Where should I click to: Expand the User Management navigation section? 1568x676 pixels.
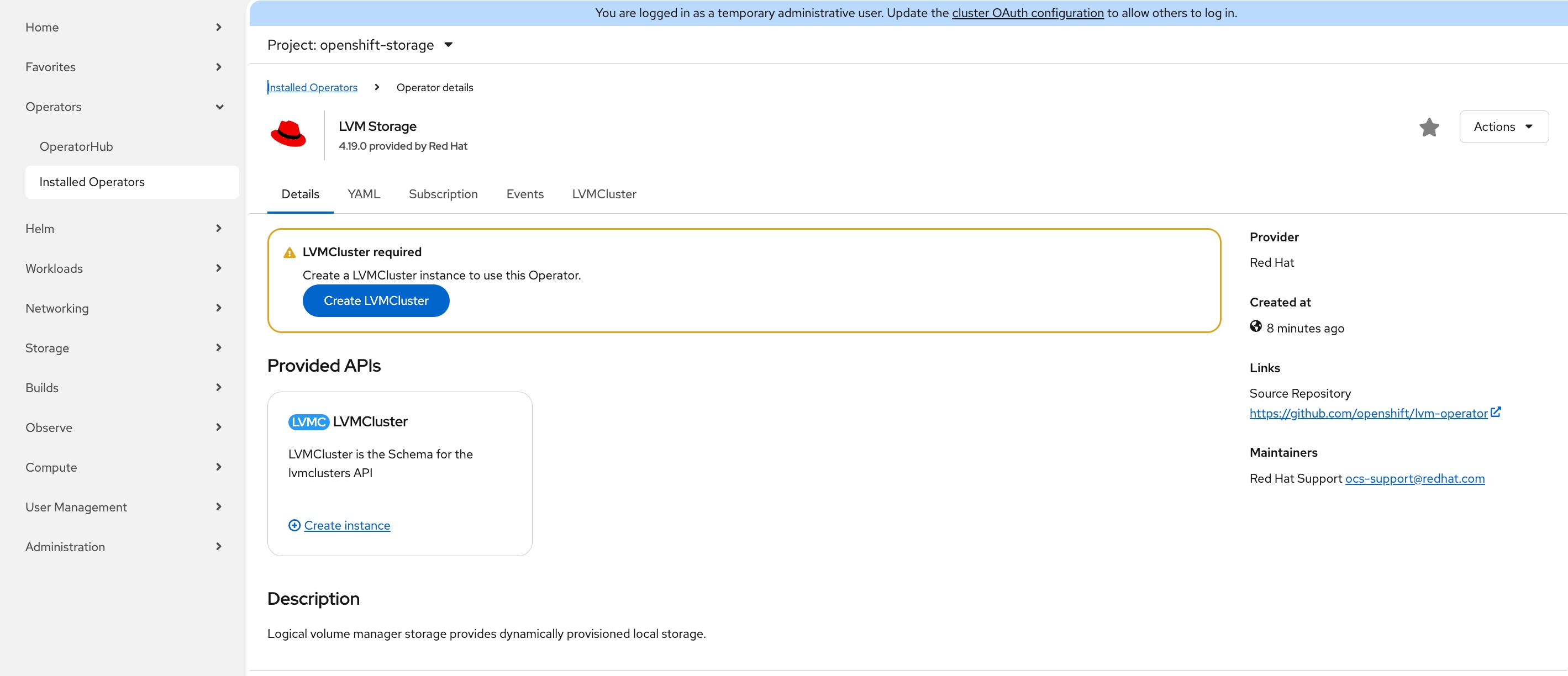point(124,507)
